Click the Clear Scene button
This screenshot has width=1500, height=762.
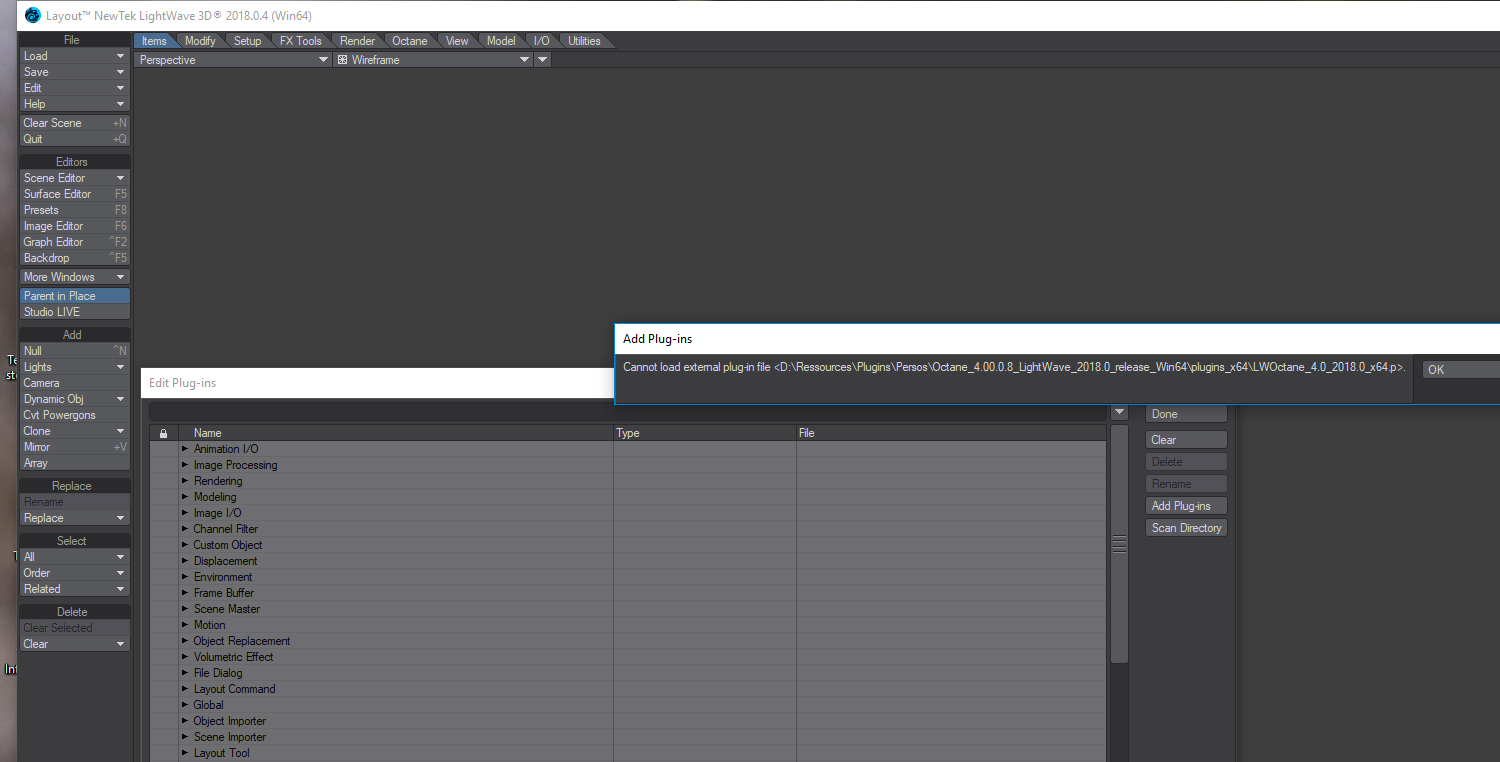(75, 123)
